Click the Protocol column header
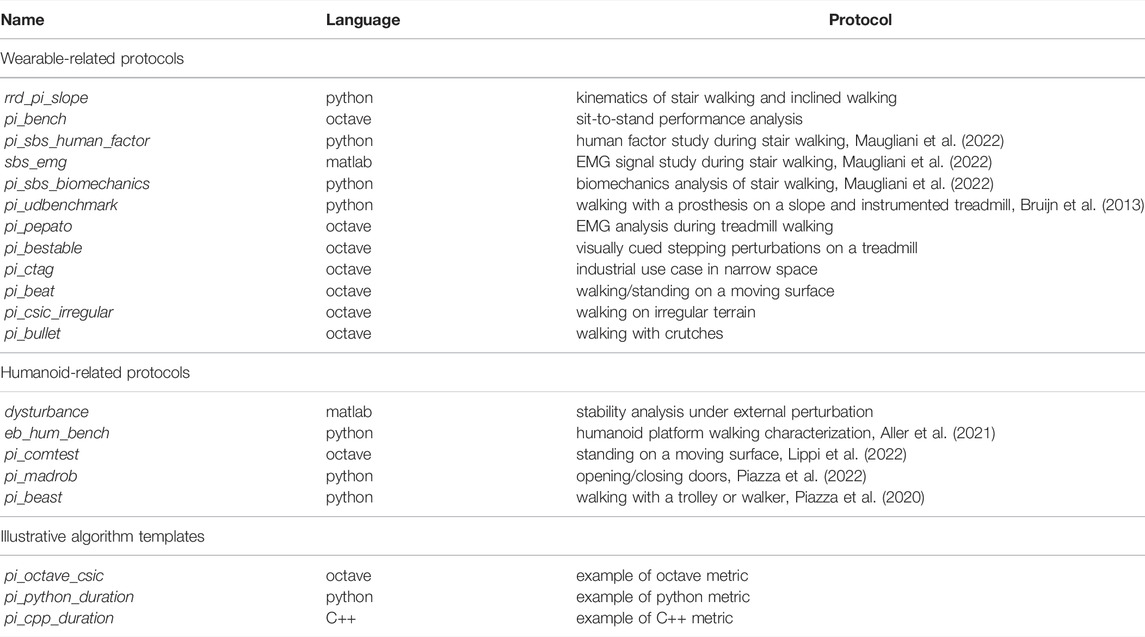1145x637 pixels. point(860,19)
